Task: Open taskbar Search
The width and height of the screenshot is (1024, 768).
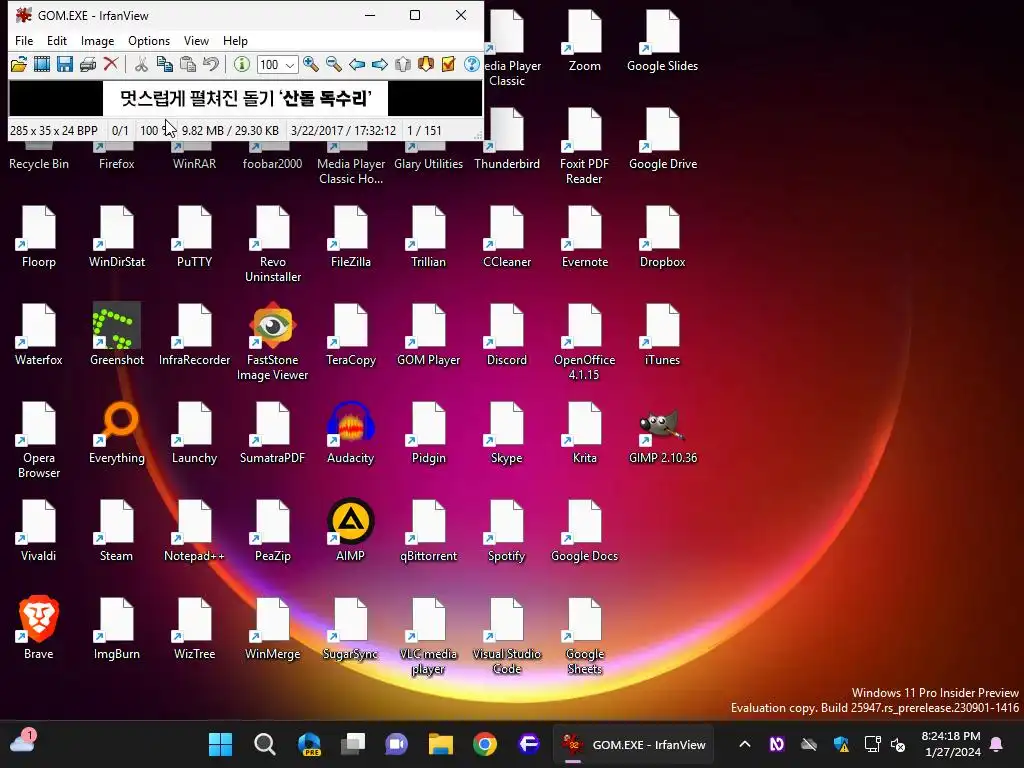Action: (264, 744)
